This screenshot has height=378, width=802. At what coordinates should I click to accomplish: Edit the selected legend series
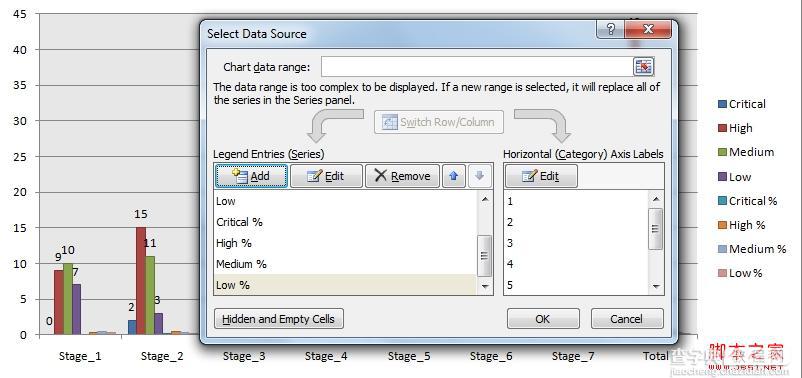click(x=326, y=176)
